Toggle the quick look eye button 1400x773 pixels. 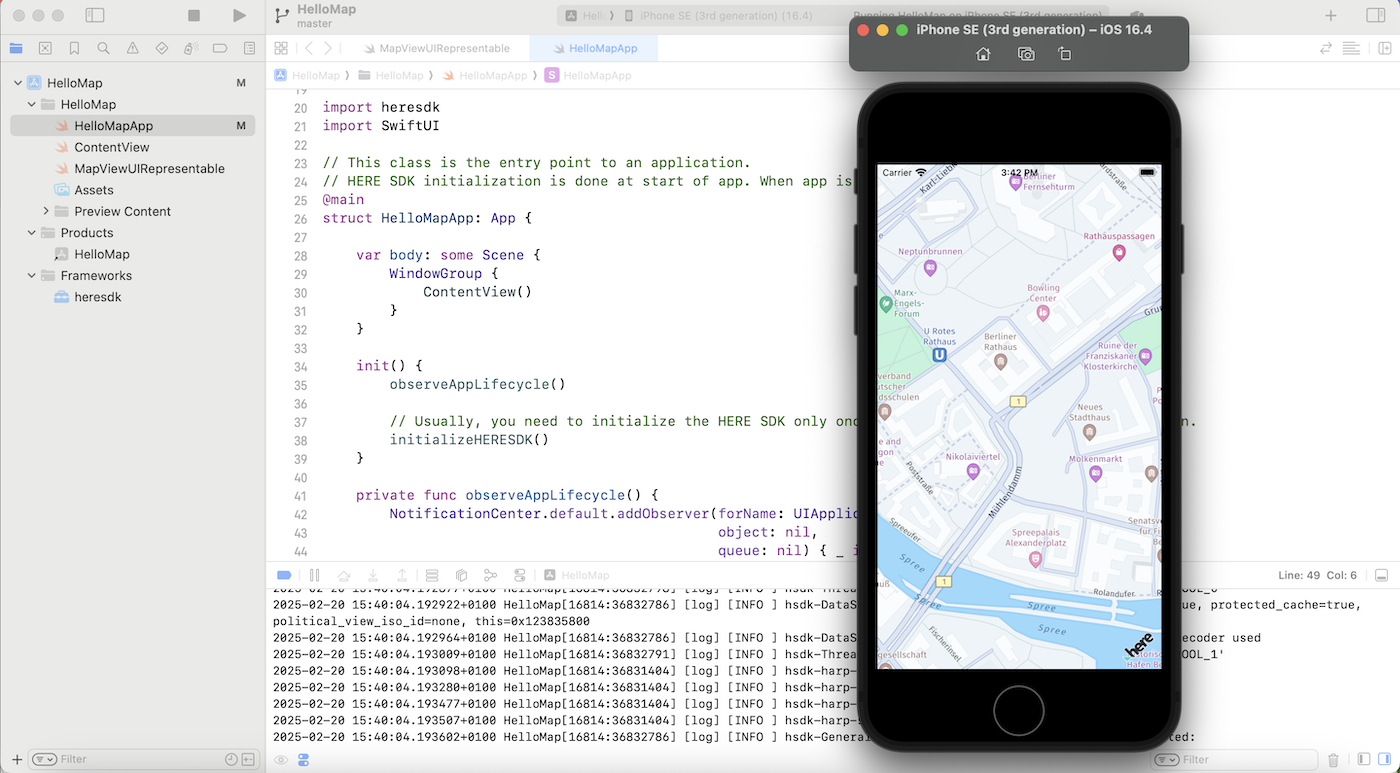point(281,760)
